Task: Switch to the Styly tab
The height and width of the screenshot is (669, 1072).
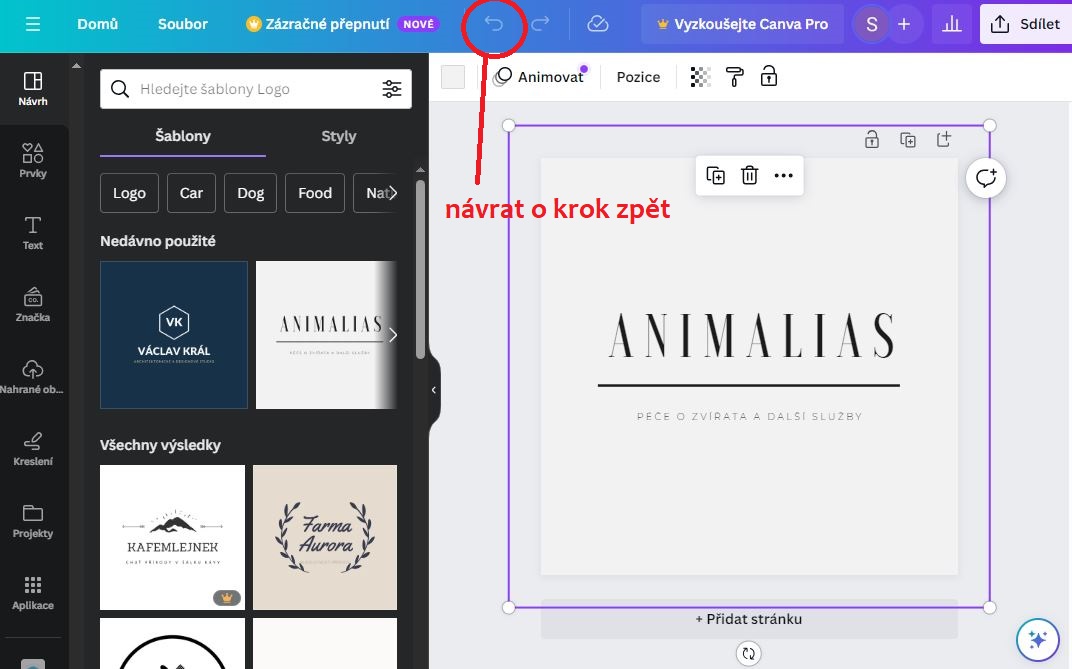Action: (338, 136)
